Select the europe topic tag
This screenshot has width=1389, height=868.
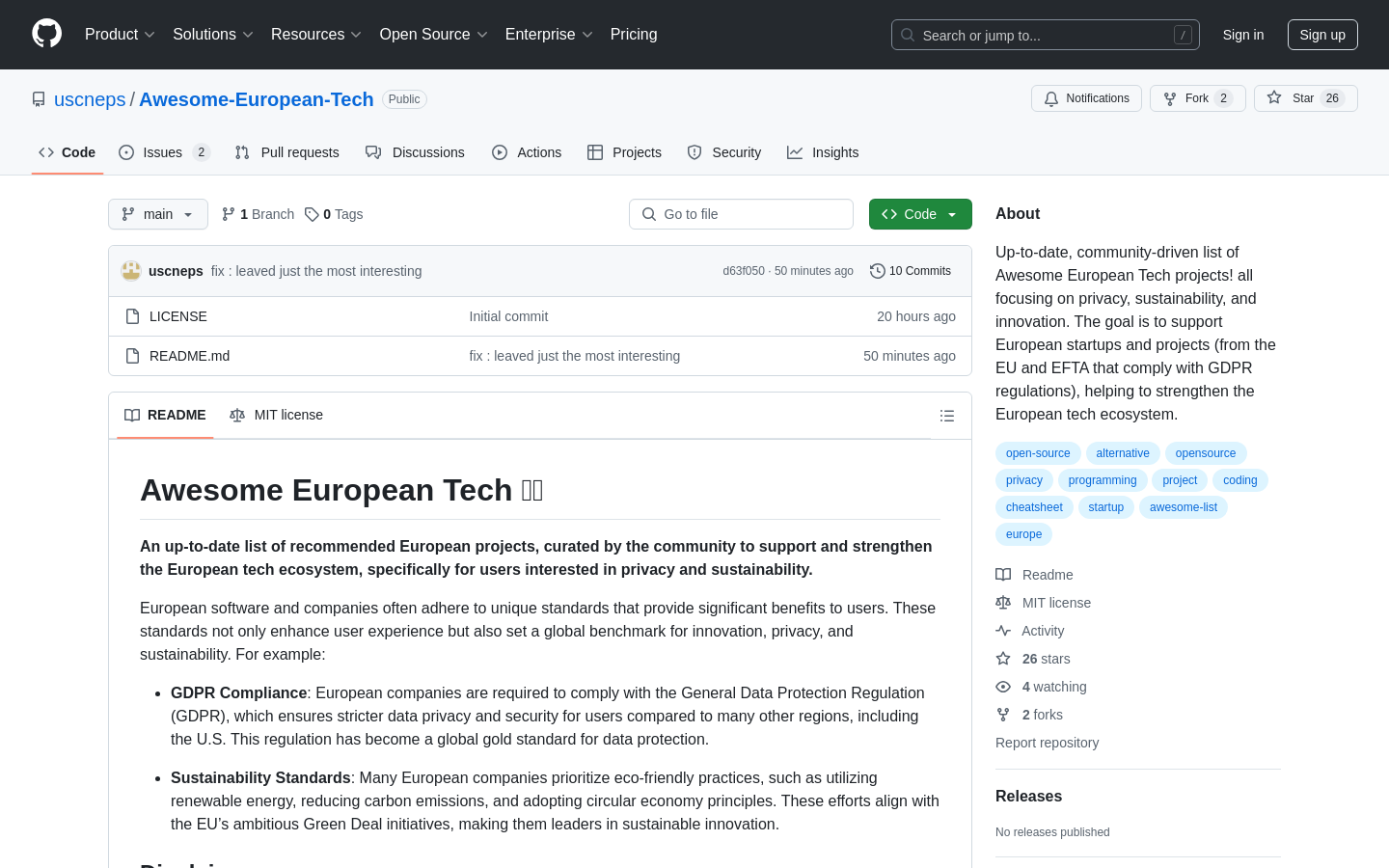pyautogui.click(x=1023, y=534)
